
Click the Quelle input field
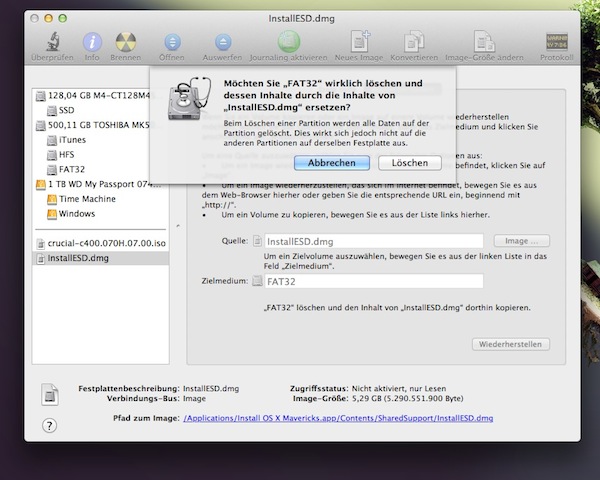374,241
